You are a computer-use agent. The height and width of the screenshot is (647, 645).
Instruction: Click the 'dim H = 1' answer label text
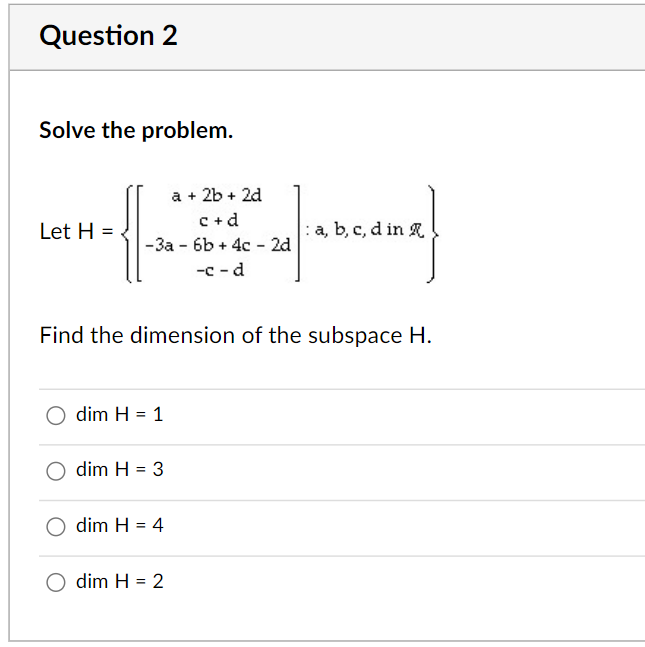tap(119, 414)
